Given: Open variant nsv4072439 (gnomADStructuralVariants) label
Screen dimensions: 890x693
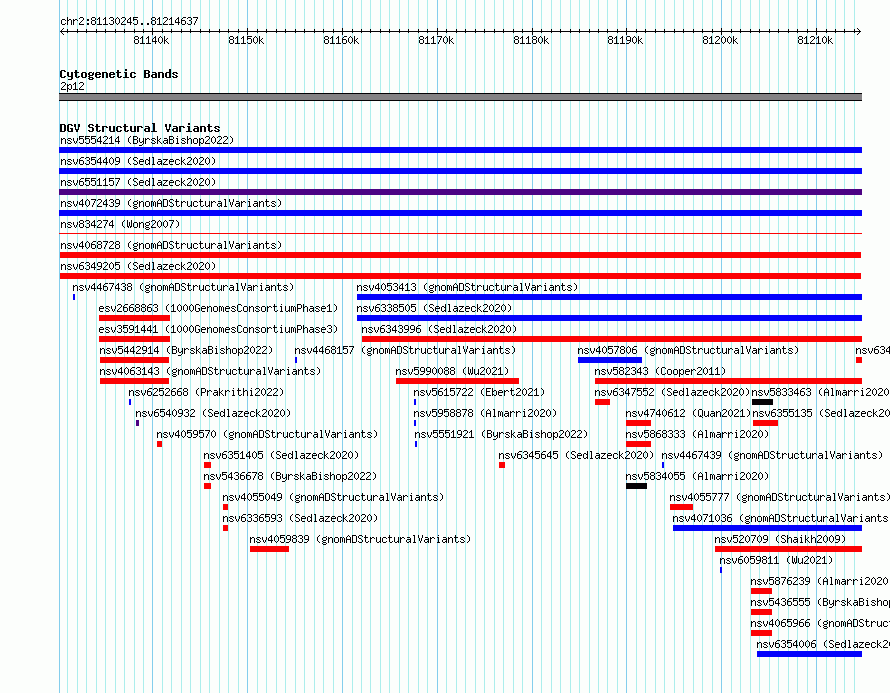Looking at the screenshot, I should [x=171, y=203].
